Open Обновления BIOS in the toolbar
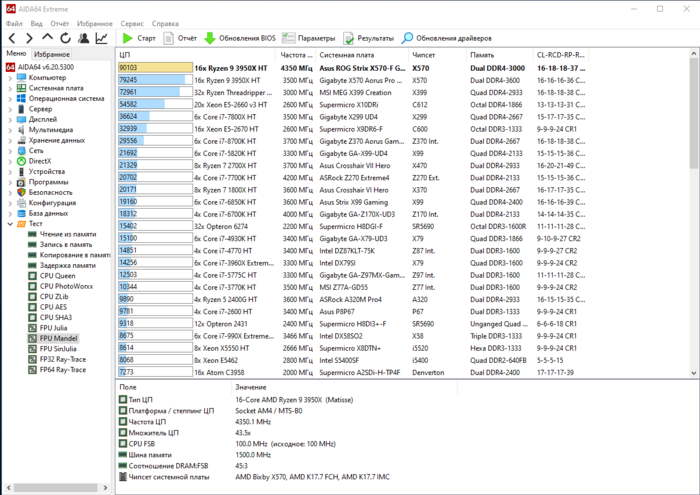 click(x=240, y=38)
